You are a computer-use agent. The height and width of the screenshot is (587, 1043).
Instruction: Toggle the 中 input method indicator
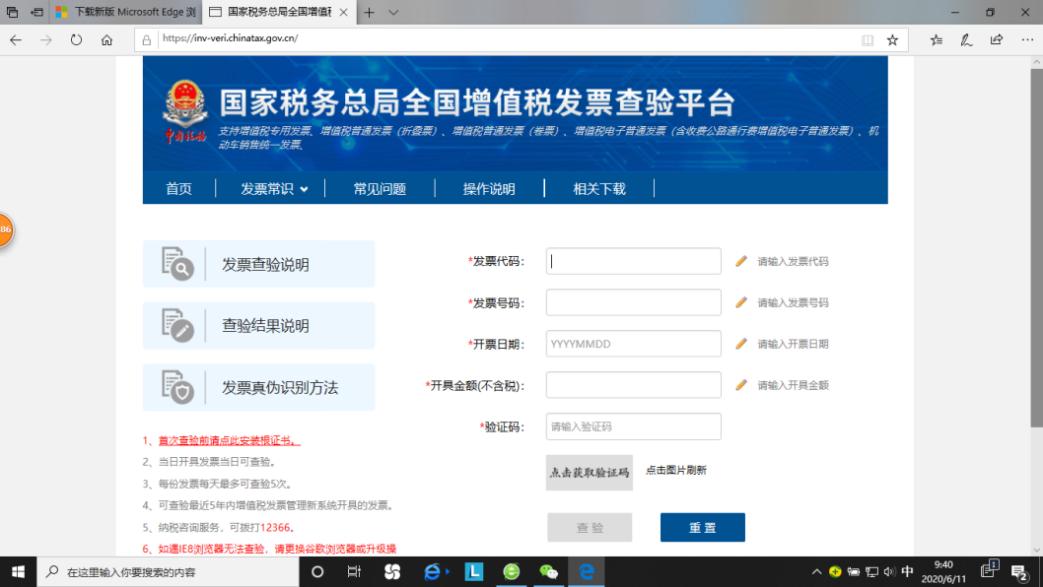click(907, 572)
